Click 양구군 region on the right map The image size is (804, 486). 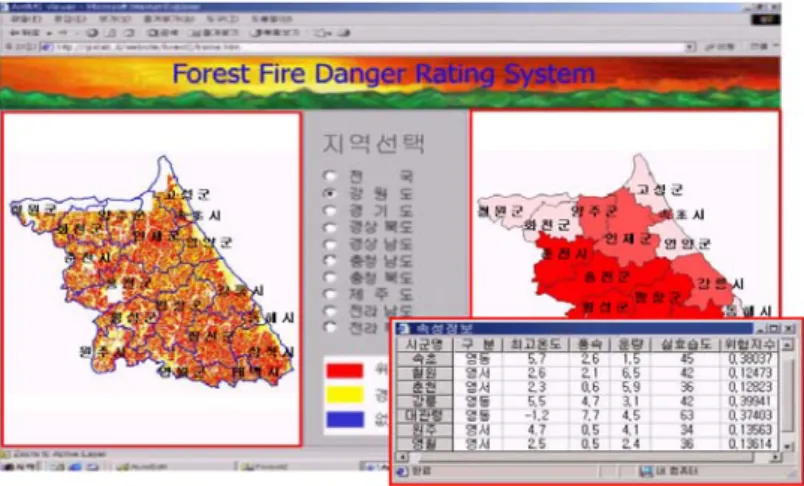(594, 210)
